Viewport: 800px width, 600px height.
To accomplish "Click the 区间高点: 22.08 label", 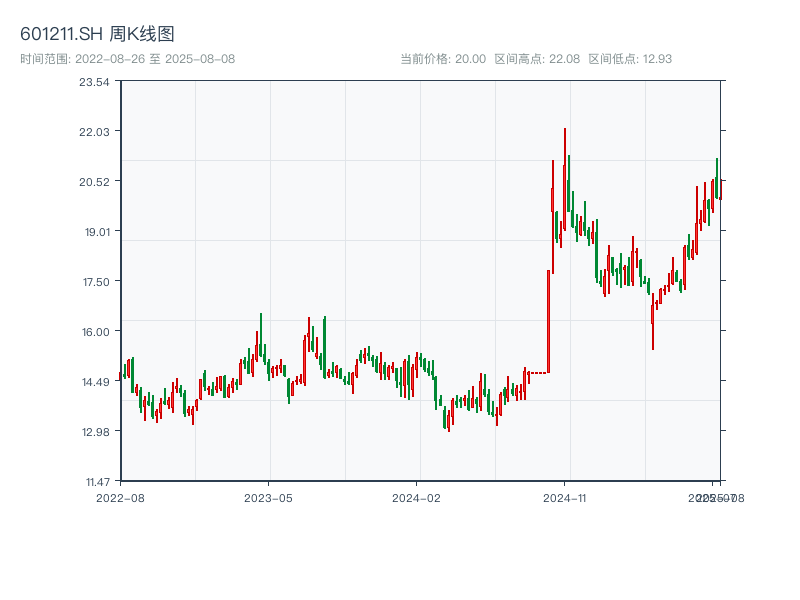I will 537,59.
